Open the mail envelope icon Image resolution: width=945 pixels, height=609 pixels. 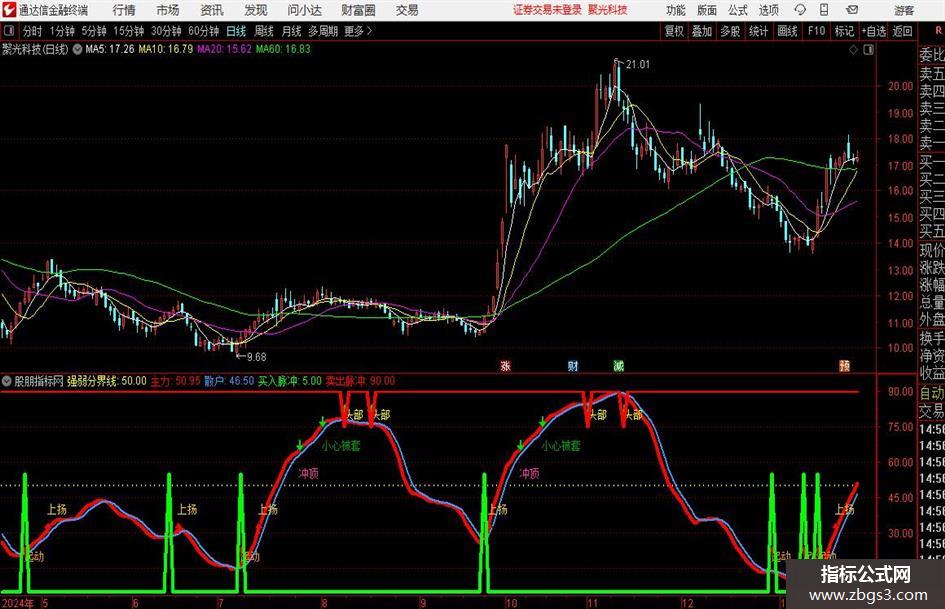click(x=852, y=10)
